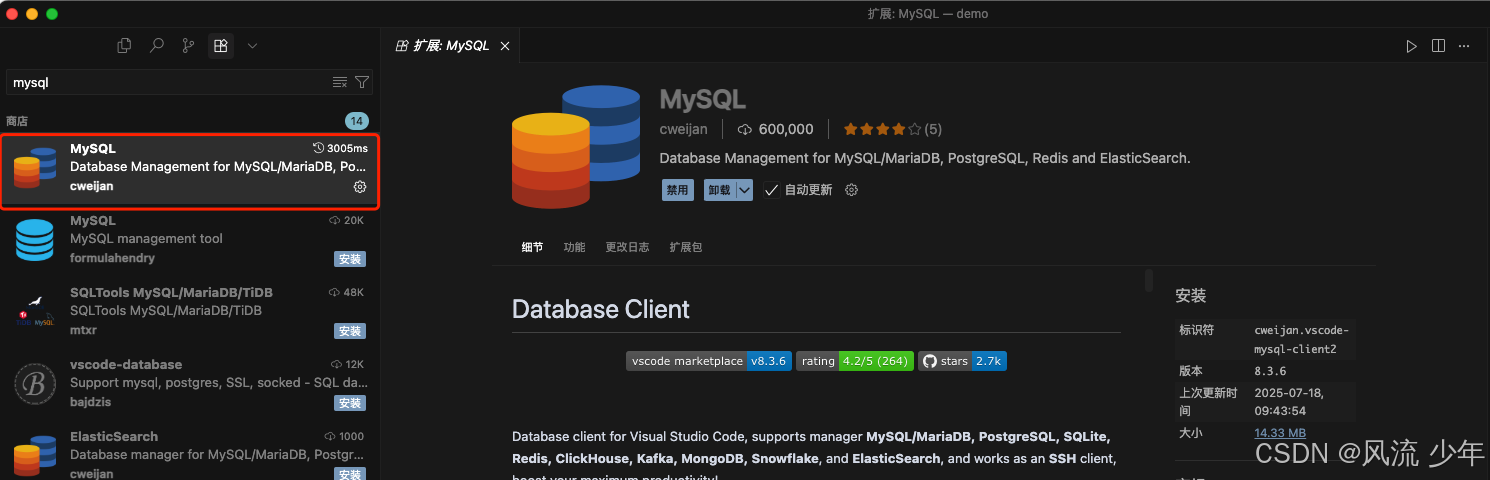Open cweijan publisher link in details
This screenshot has width=1490, height=480.
tap(684, 129)
